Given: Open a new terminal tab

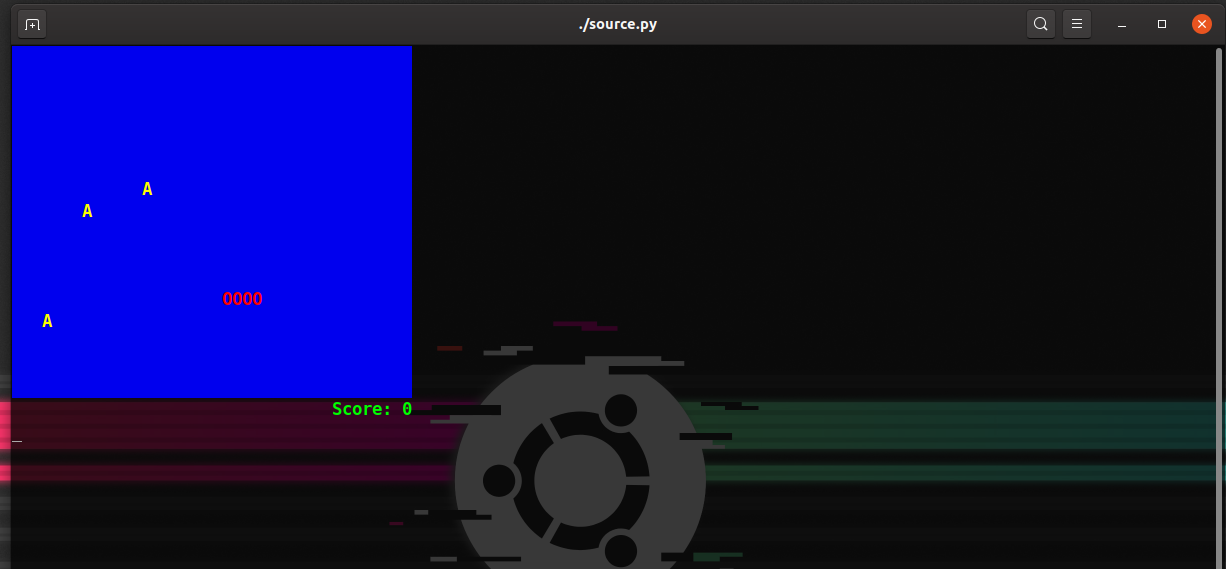Looking at the screenshot, I should (x=32, y=24).
